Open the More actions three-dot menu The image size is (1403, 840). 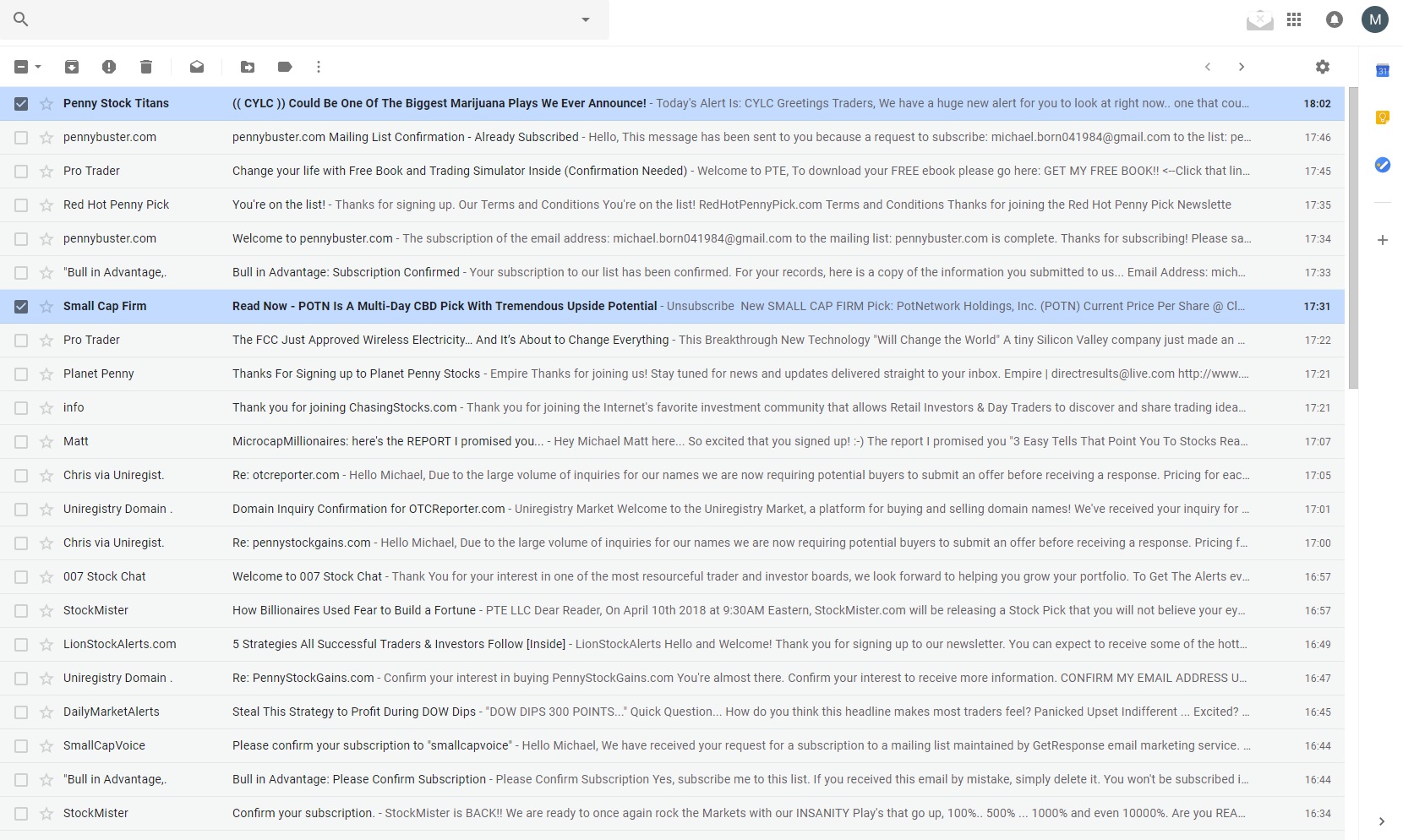click(319, 67)
